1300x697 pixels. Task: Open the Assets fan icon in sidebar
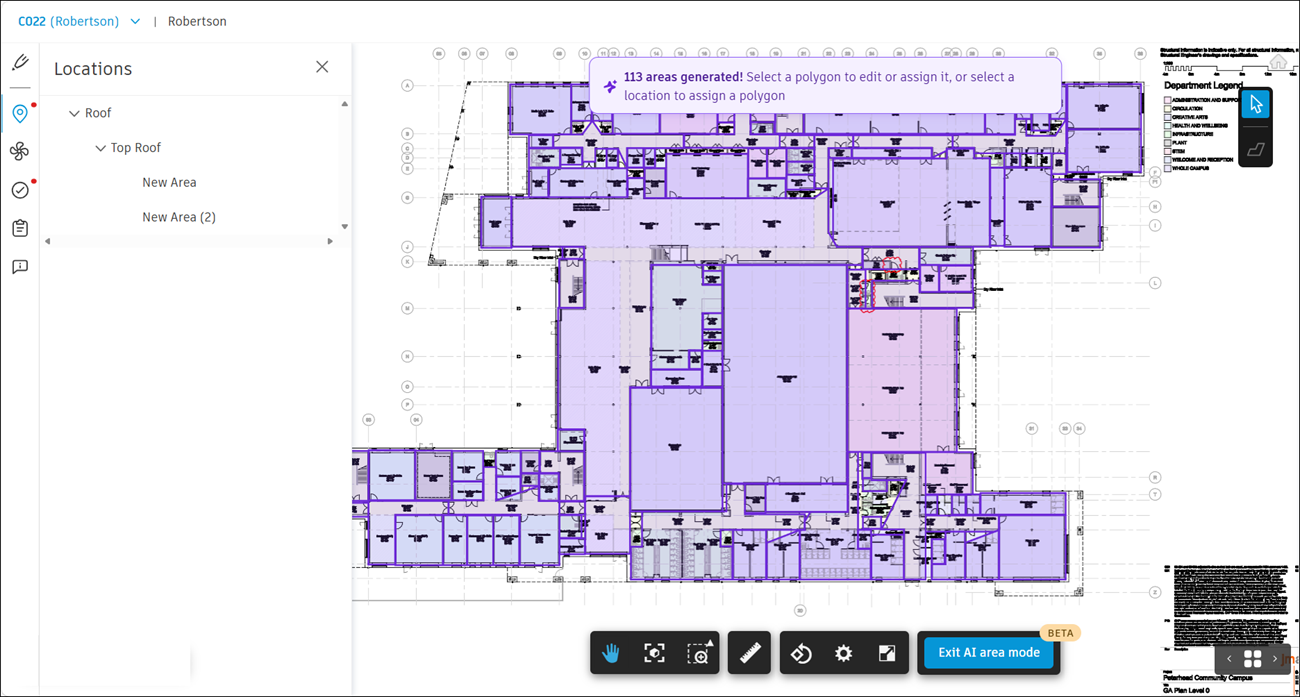click(20, 151)
